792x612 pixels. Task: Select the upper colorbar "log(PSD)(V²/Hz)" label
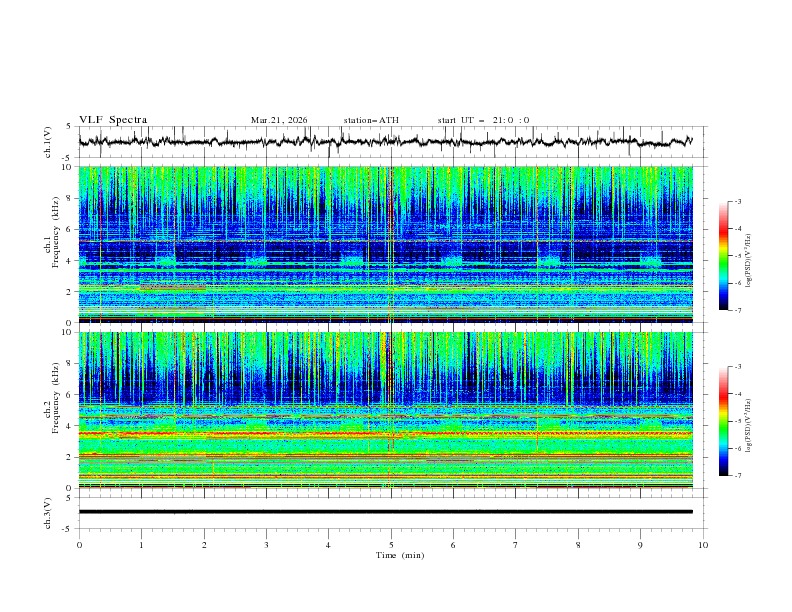(749, 261)
